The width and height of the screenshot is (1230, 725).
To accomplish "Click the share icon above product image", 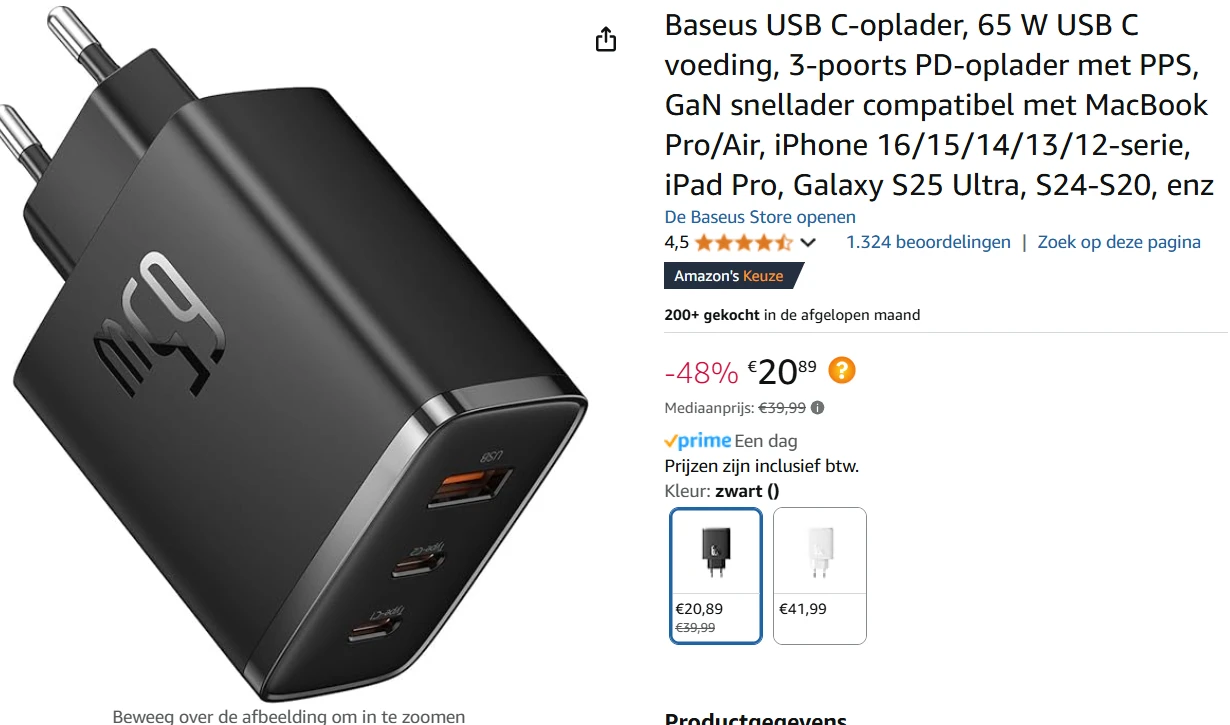I will coord(606,40).
